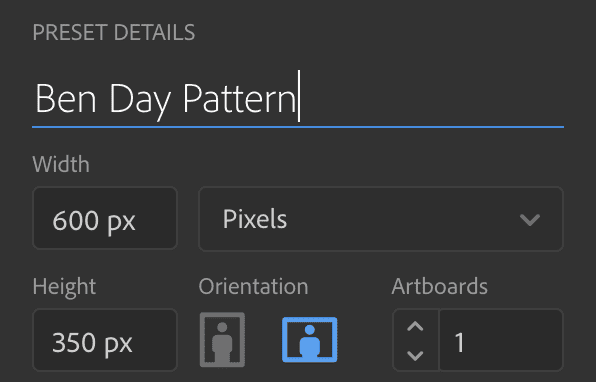
Task: Open the Pixels units dropdown
Action: pyautogui.click(x=380, y=219)
